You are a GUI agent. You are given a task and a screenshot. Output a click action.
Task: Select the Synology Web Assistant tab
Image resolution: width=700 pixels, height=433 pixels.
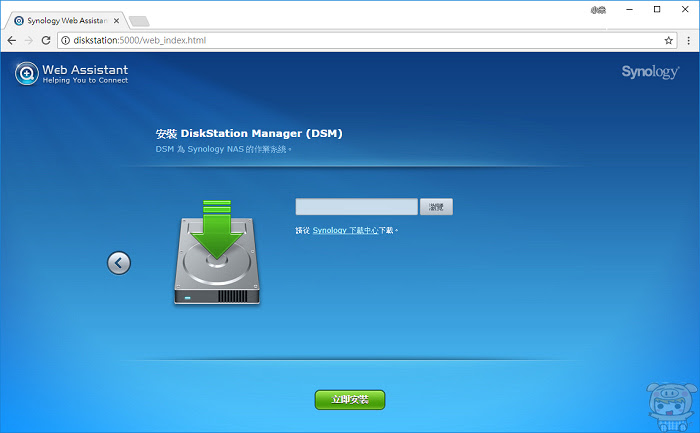click(x=66, y=21)
